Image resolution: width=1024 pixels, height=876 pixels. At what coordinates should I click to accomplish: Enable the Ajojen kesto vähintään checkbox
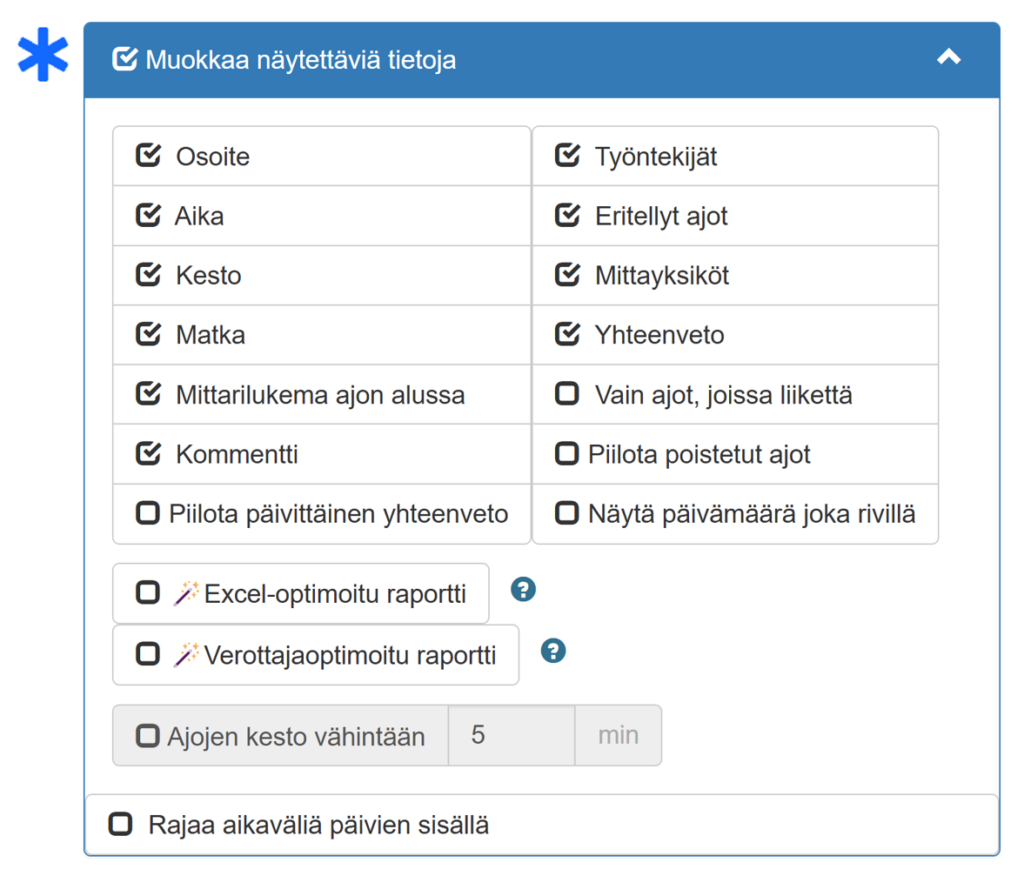coord(148,736)
